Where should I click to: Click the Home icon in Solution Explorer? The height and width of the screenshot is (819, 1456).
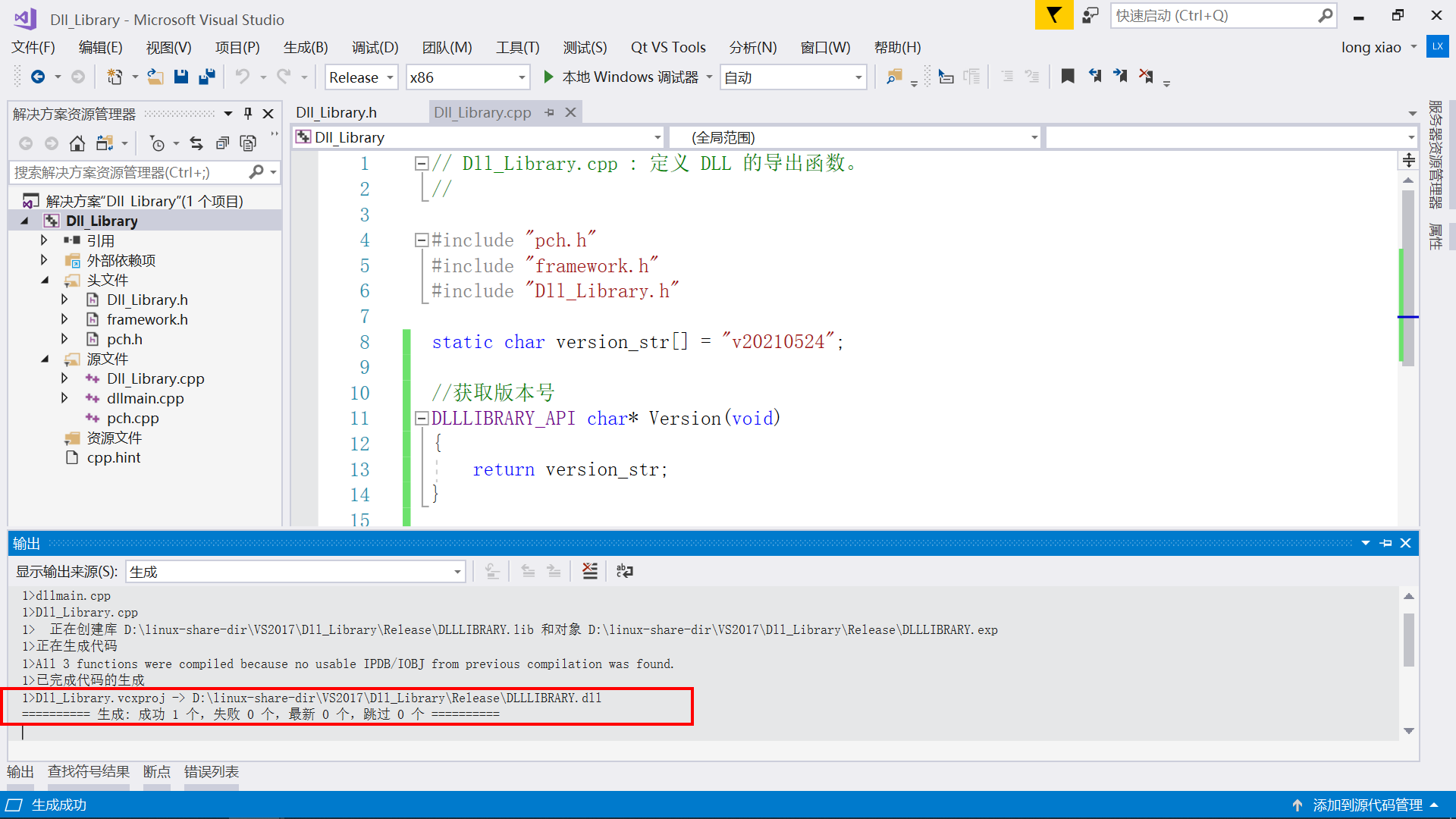pyautogui.click(x=77, y=143)
